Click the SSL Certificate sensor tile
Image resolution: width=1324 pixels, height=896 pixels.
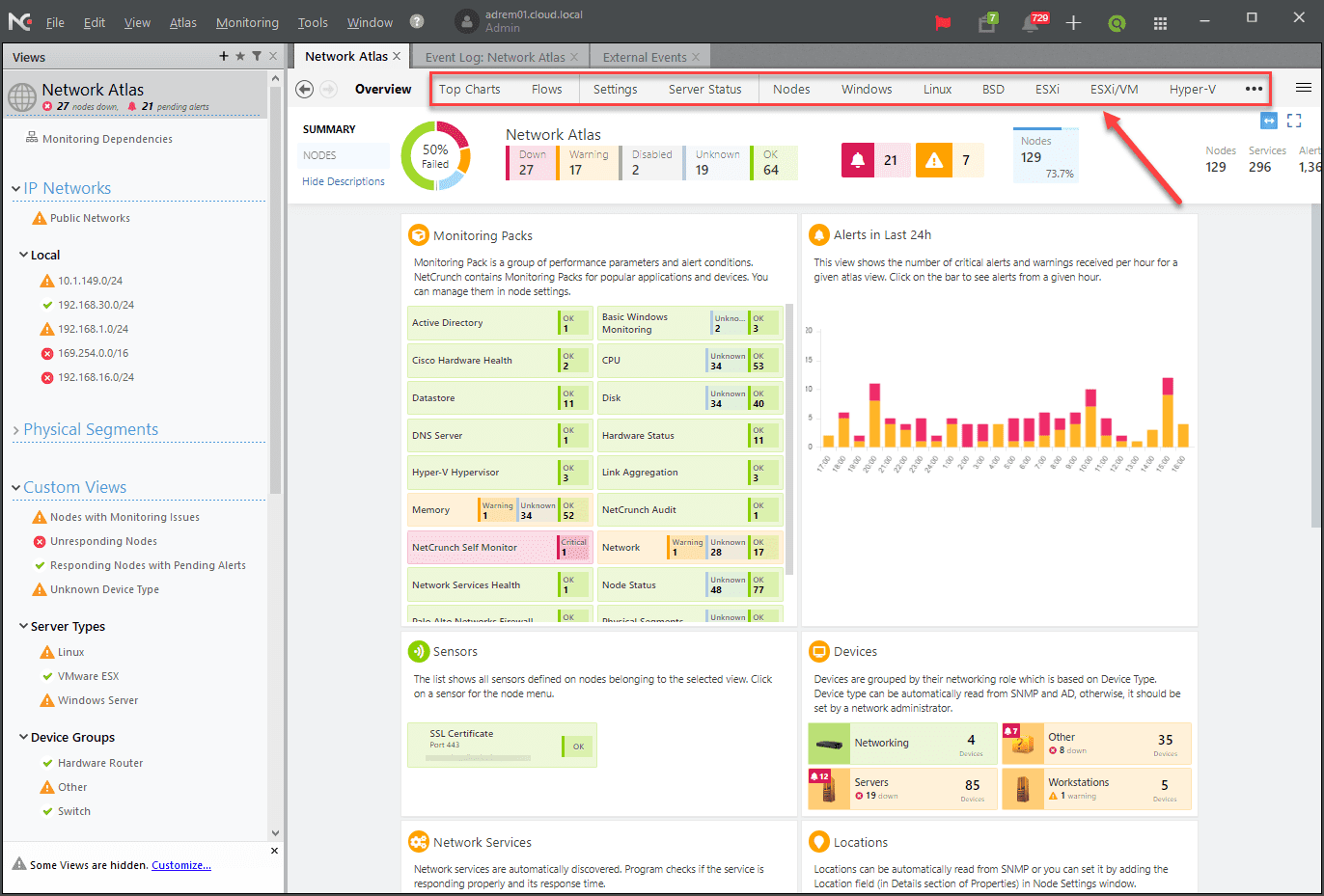[502, 746]
